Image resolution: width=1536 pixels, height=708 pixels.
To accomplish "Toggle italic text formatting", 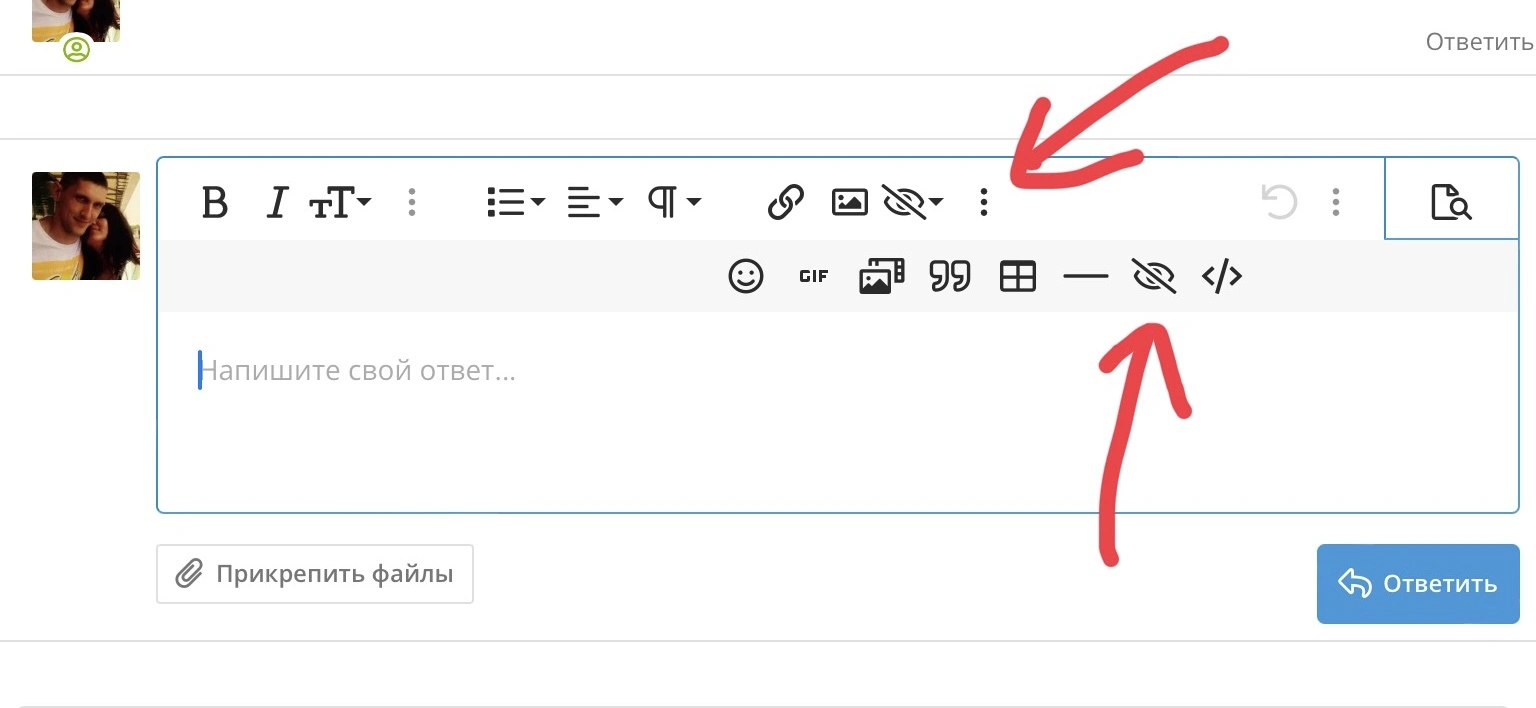I will (x=277, y=203).
